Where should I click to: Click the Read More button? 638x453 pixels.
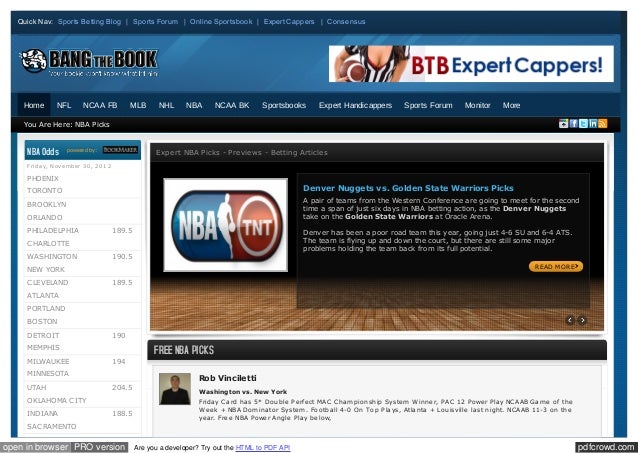pyautogui.click(x=556, y=267)
